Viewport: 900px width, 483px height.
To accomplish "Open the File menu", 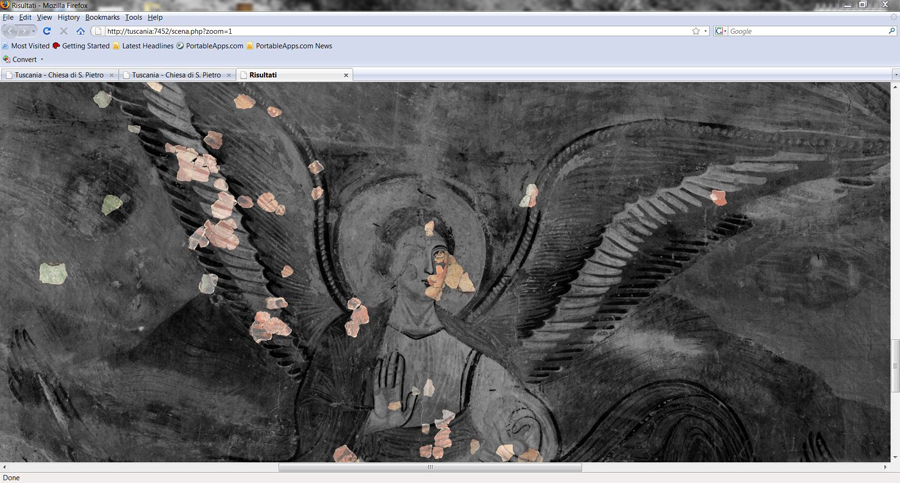I will [8, 17].
